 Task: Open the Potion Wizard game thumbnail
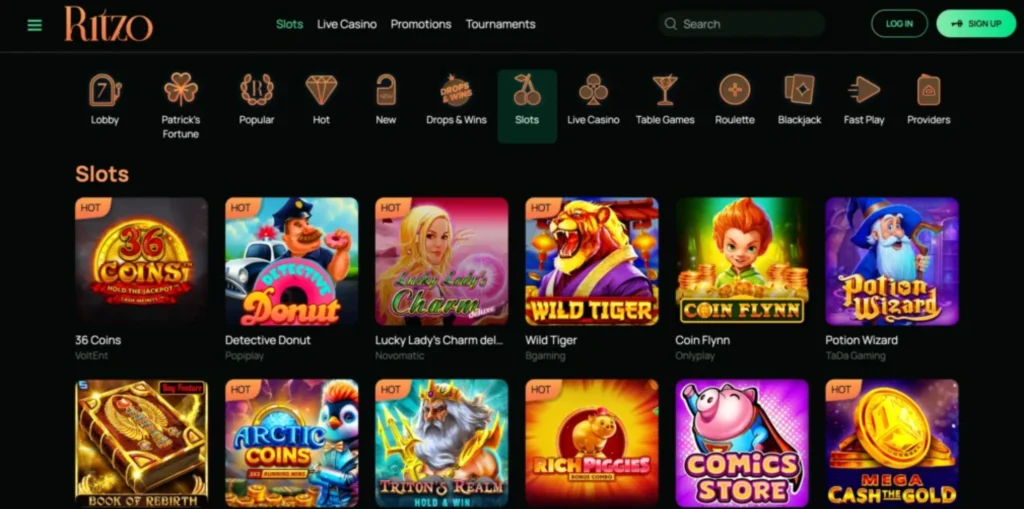892,261
